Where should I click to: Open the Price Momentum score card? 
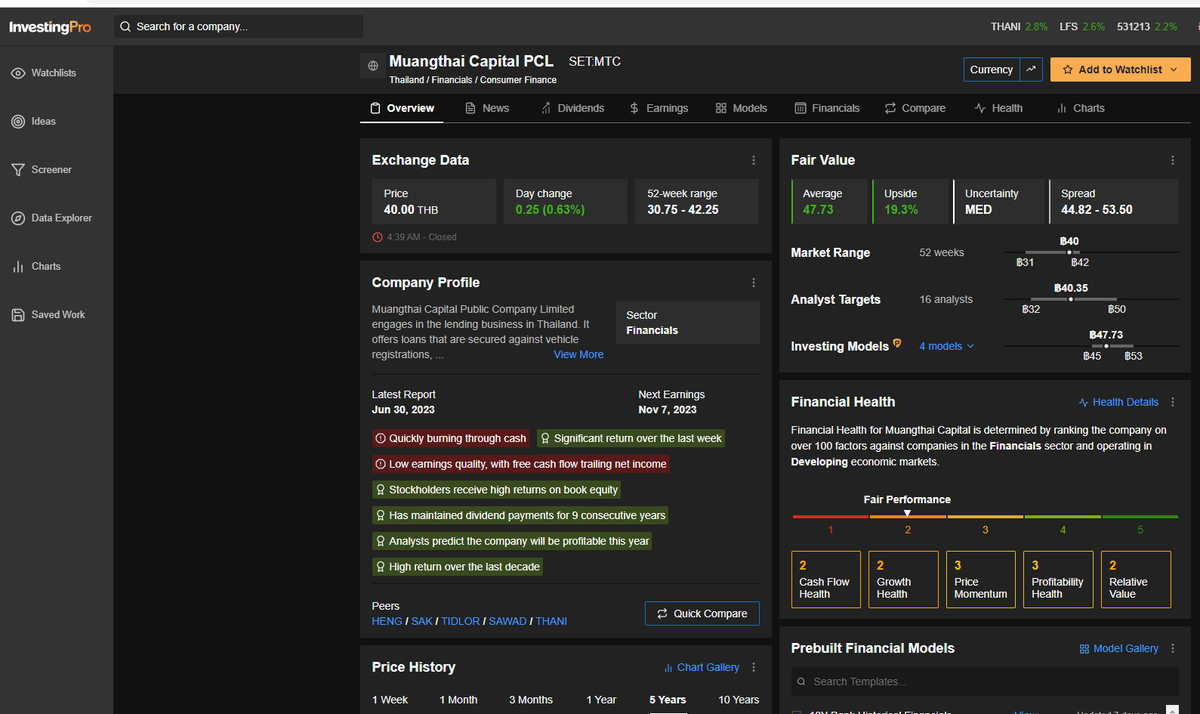point(980,579)
